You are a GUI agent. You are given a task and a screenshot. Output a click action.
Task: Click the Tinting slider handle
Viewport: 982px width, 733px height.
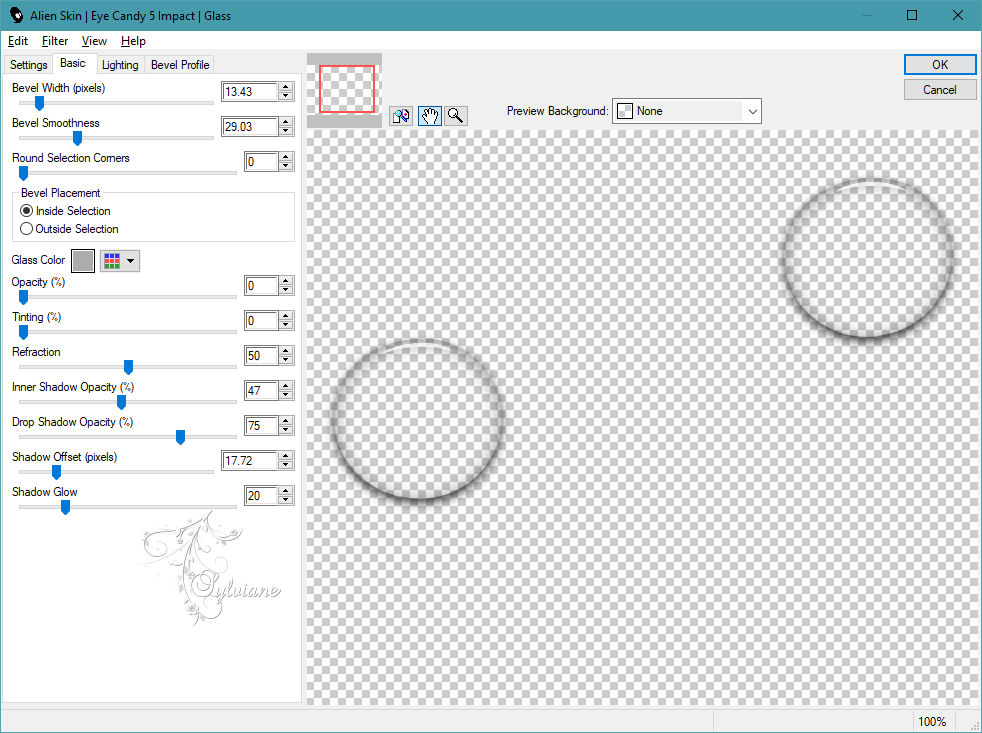pyautogui.click(x=23, y=332)
